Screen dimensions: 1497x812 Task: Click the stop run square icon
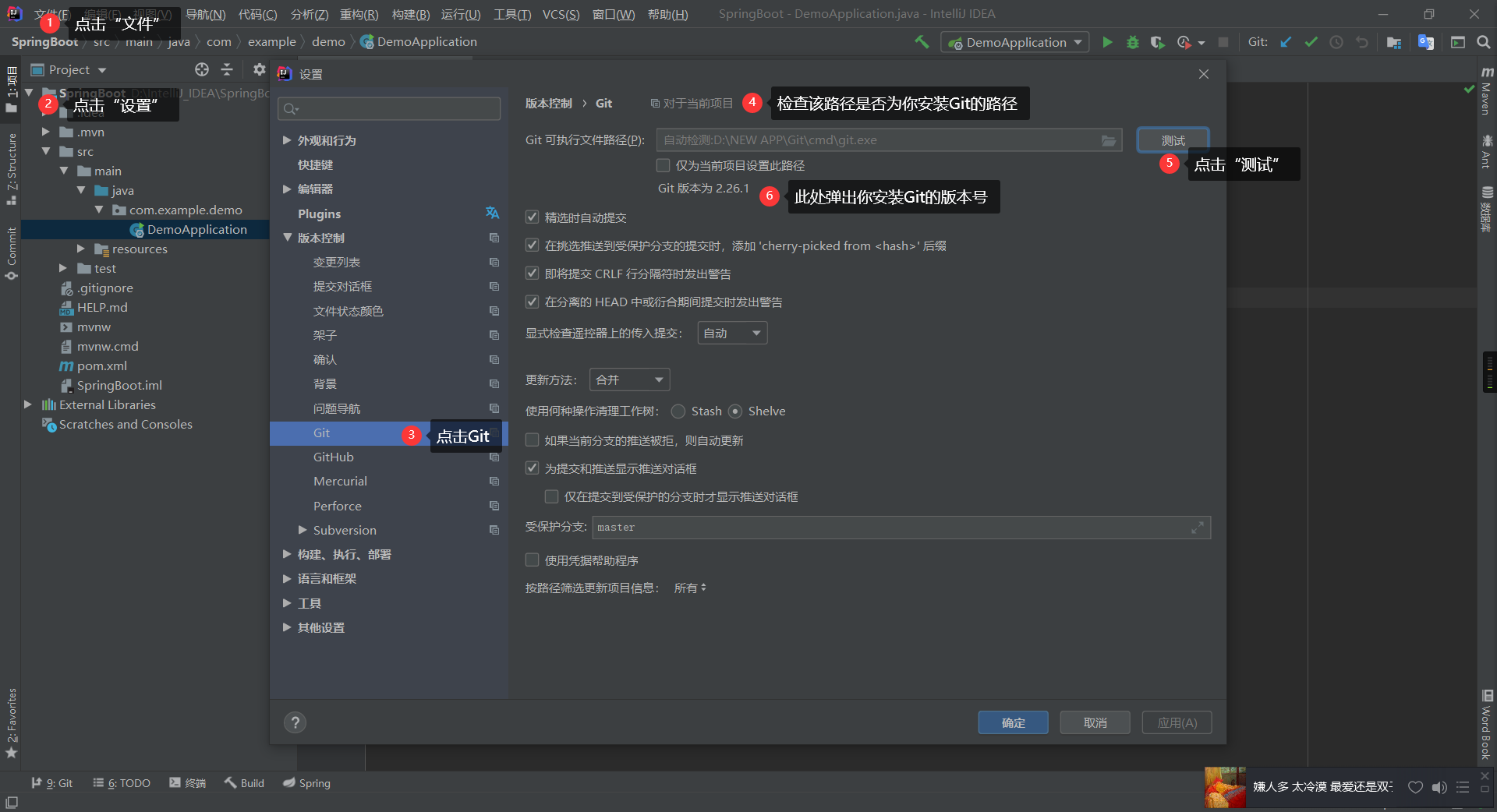1223,42
